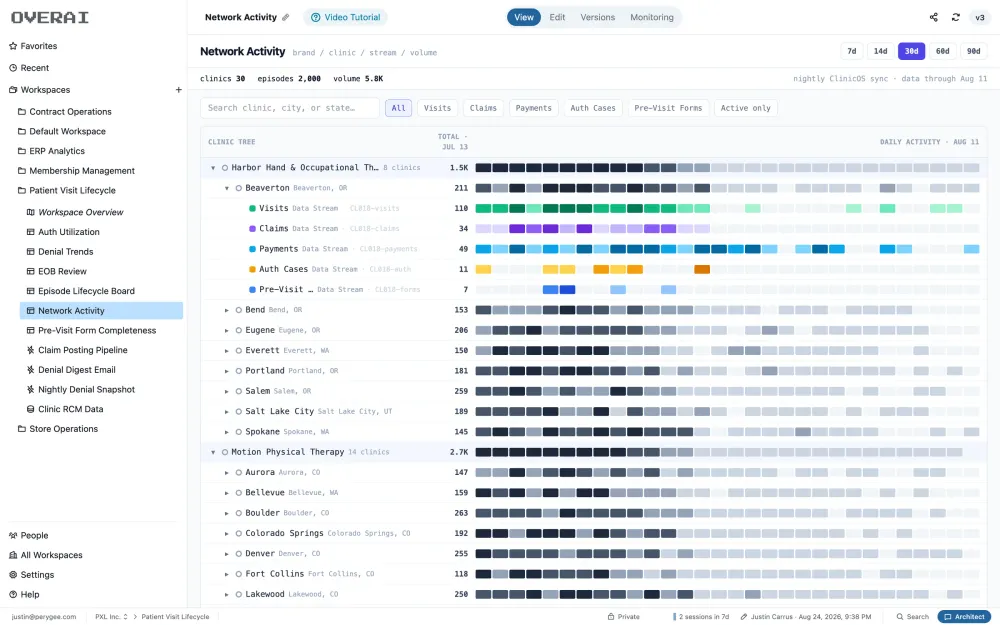Select the 30d time range
Image resolution: width=1000 pixels, height=625 pixels.
click(911, 51)
